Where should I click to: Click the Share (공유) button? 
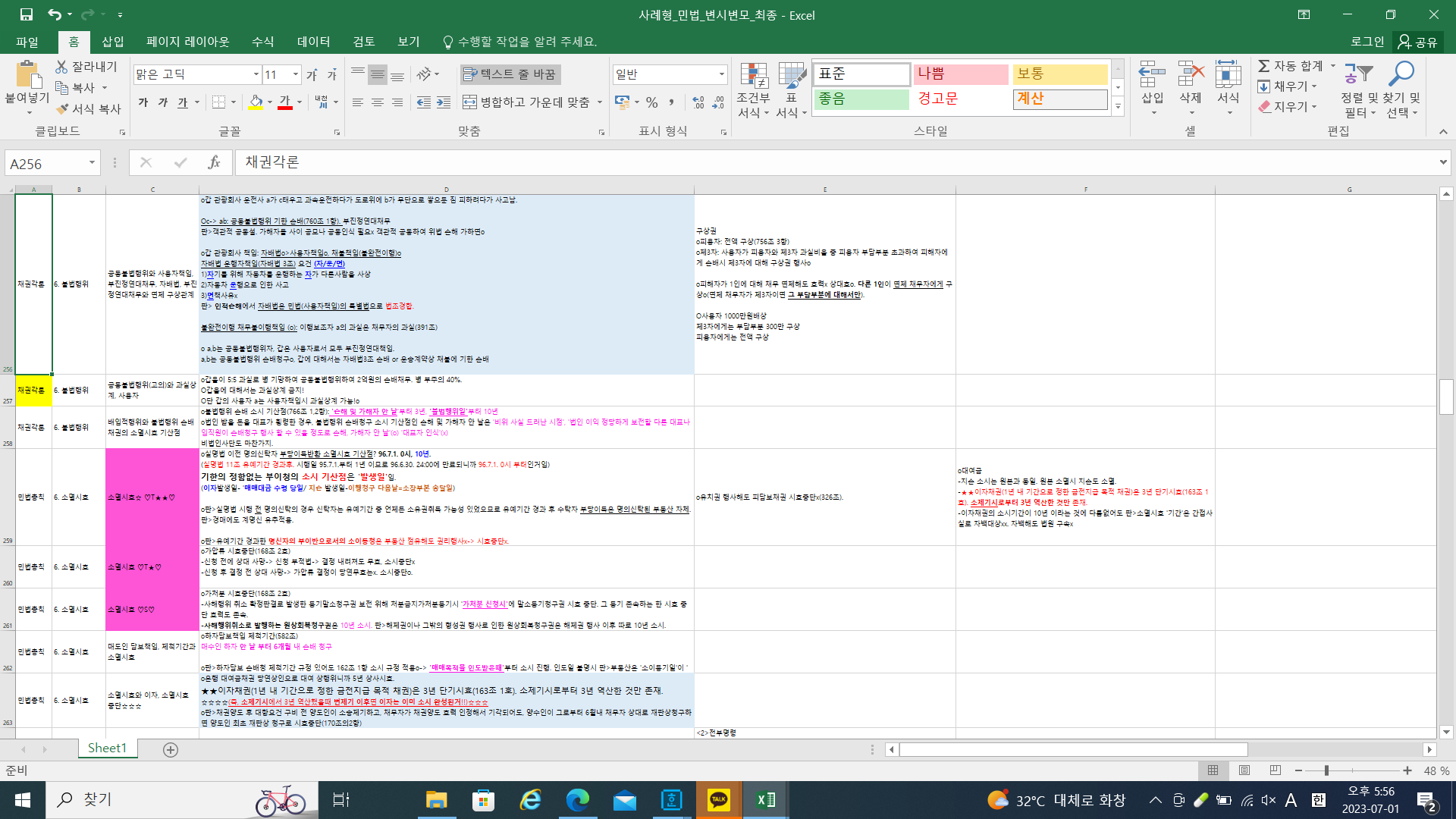pyautogui.click(x=1417, y=42)
